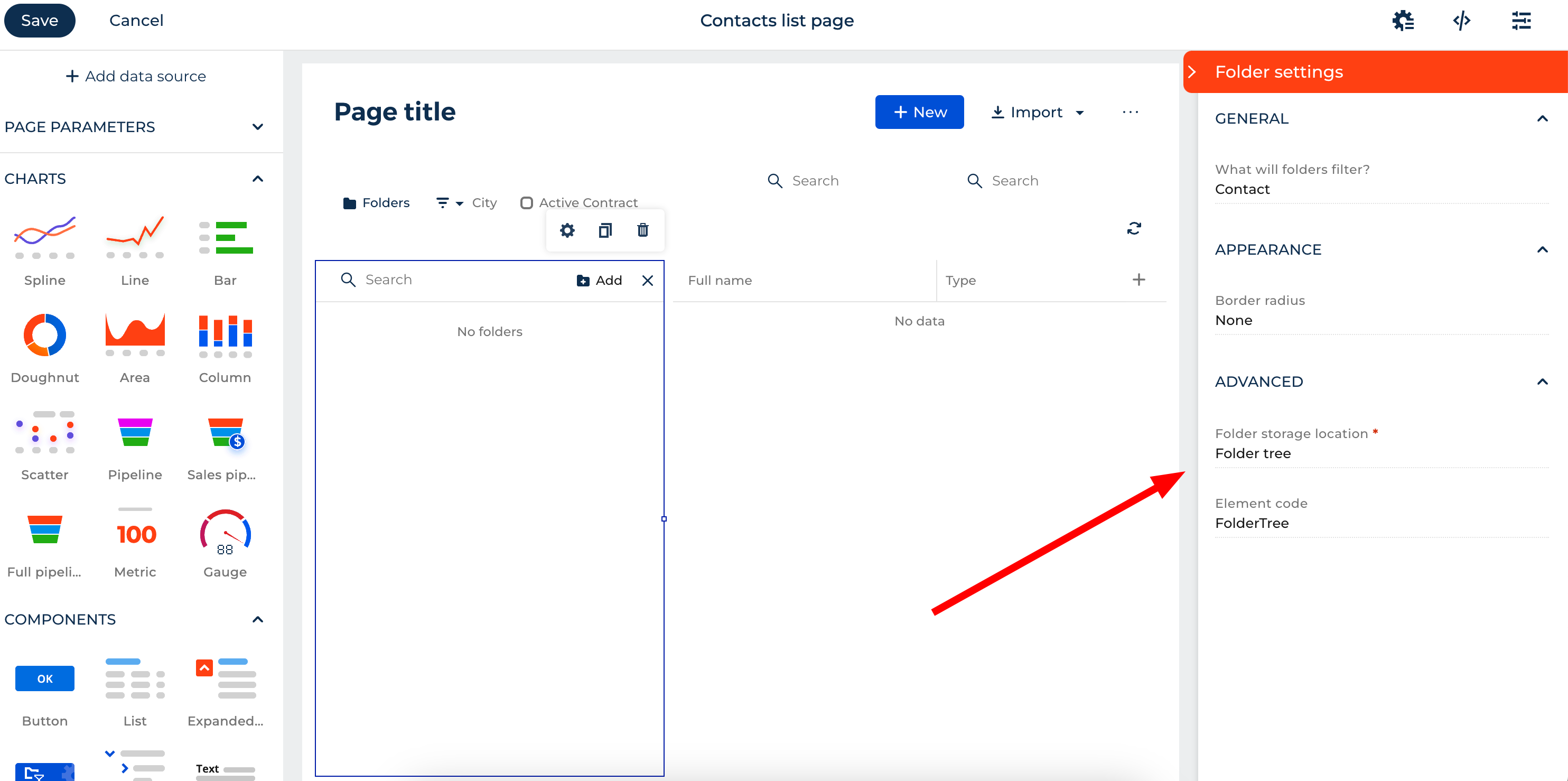This screenshot has width=1568, height=781.
Task: Pick the Button component icon
Action: tap(44, 678)
